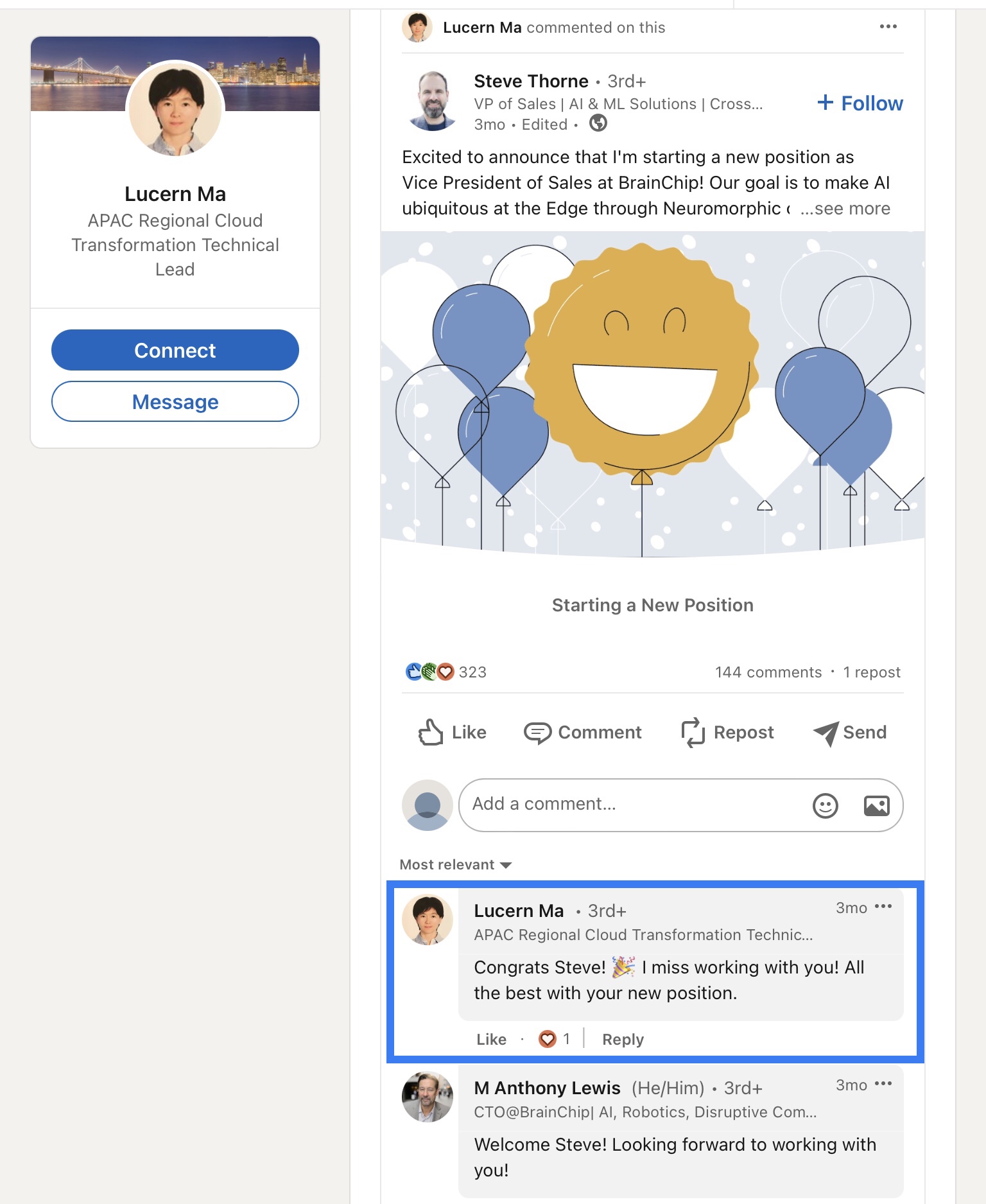Open three-dot menu on Lucern Ma's comment

click(x=883, y=907)
